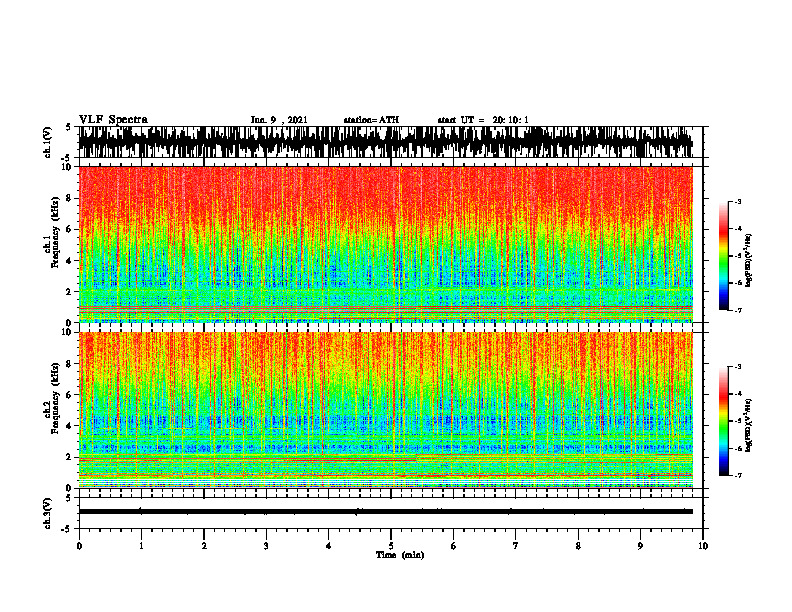This screenshot has width=792, height=612.
Task: Click time axis tick label "6"
Action: click(453, 546)
